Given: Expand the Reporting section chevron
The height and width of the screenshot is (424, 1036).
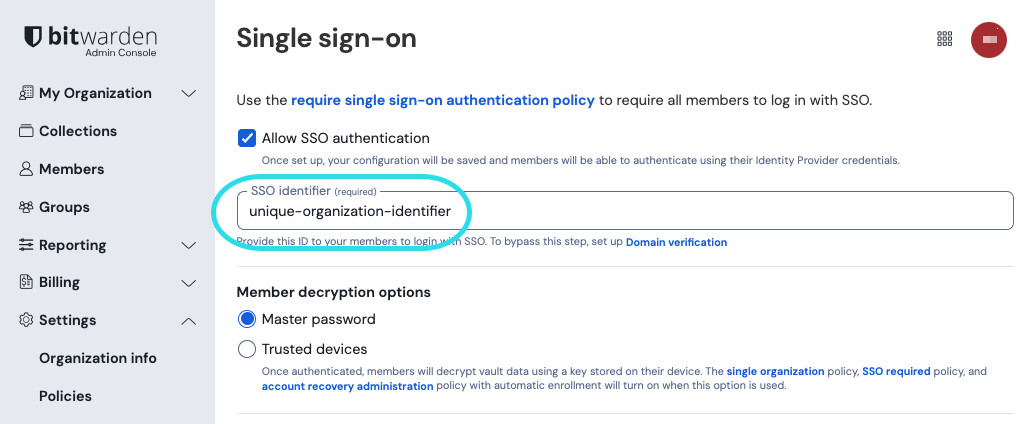Looking at the screenshot, I should point(188,245).
